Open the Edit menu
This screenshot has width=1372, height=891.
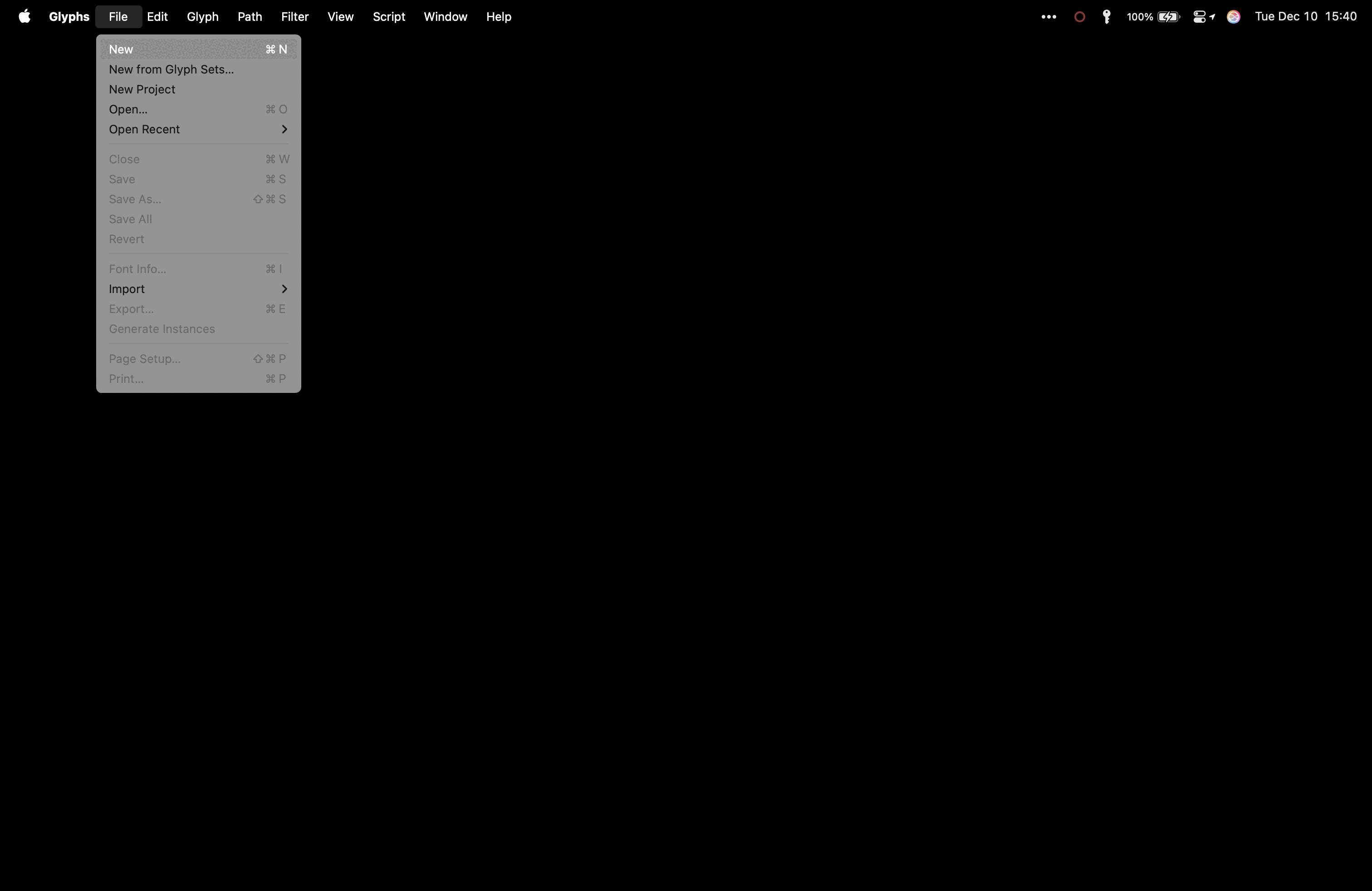157,17
